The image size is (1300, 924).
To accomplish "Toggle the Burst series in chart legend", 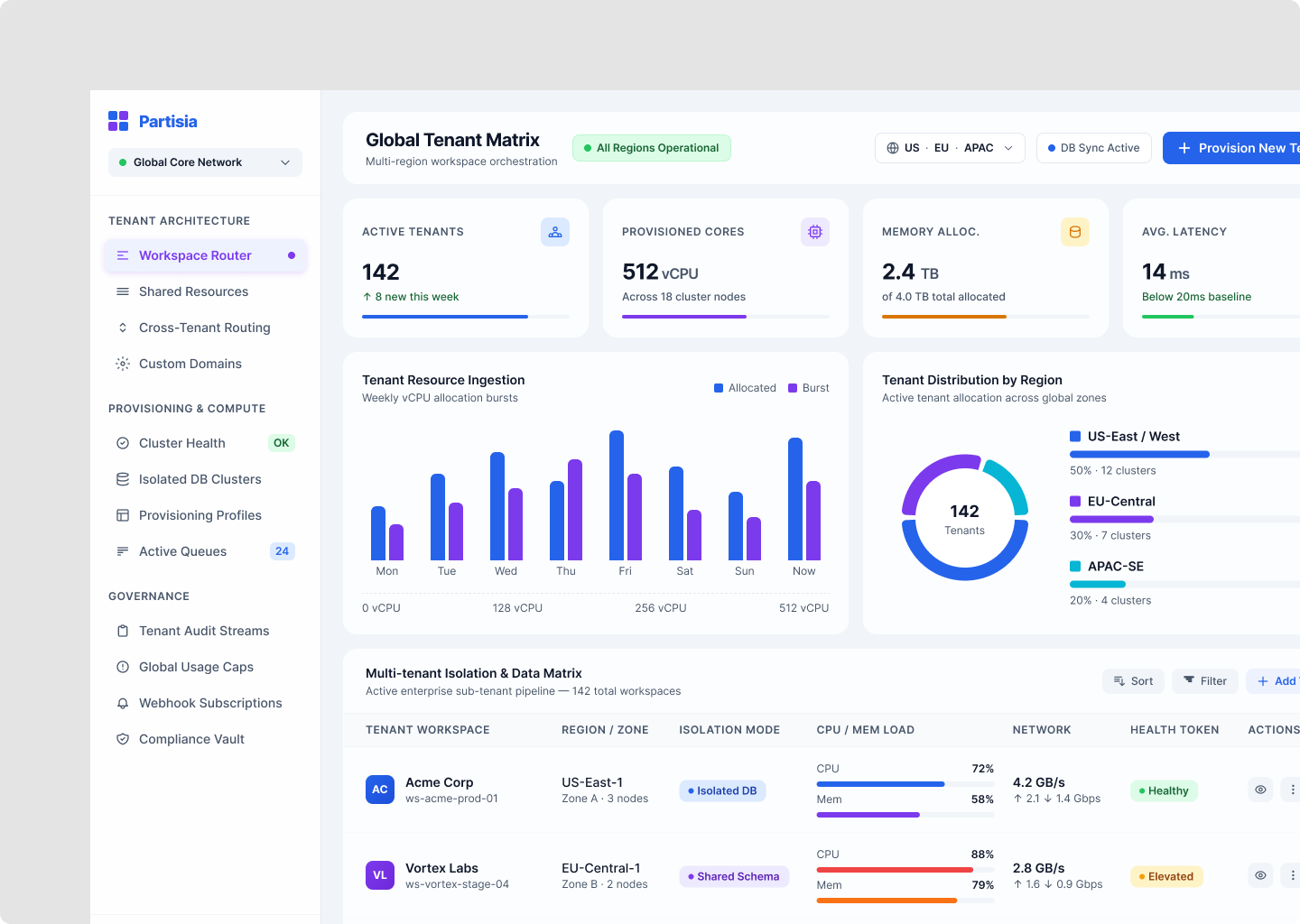I will click(x=809, y=388).
